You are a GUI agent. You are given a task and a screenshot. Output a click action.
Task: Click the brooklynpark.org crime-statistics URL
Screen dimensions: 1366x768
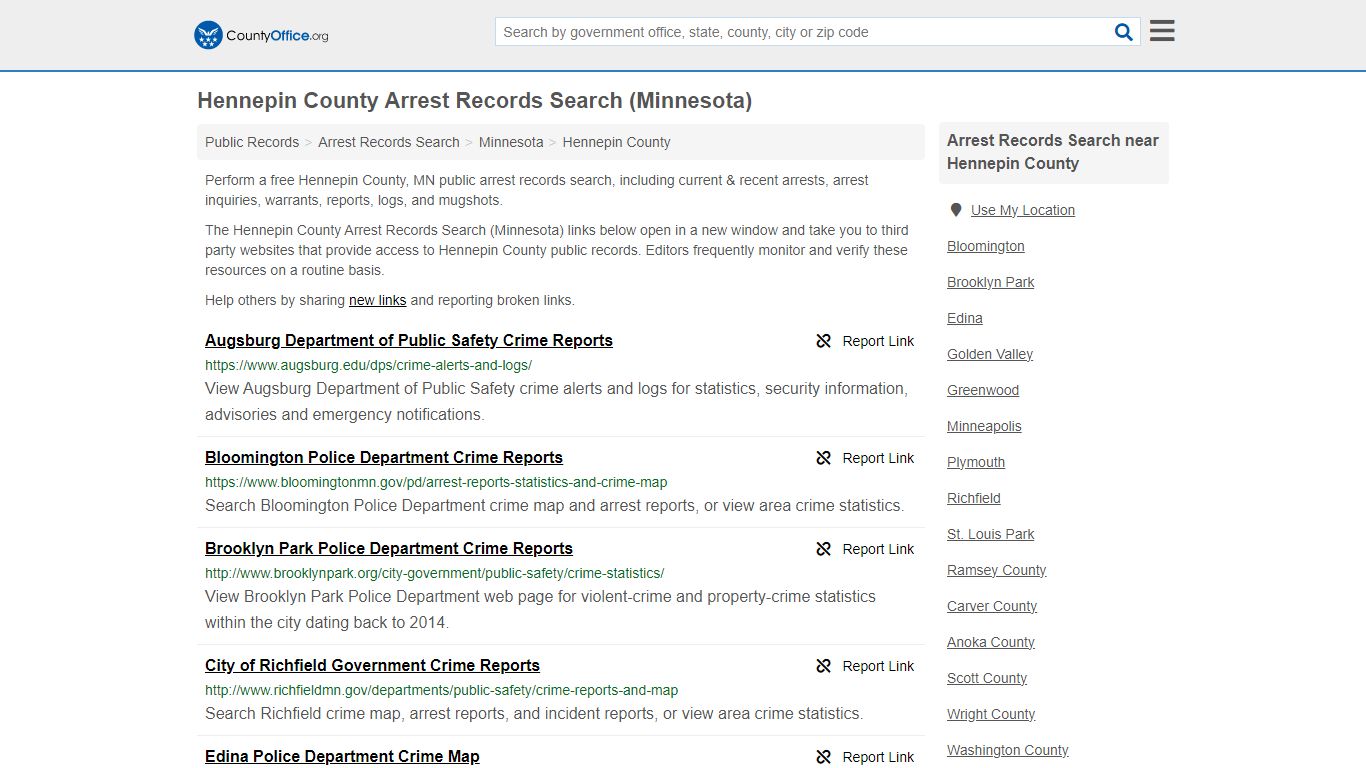click(x=434, y=573)
